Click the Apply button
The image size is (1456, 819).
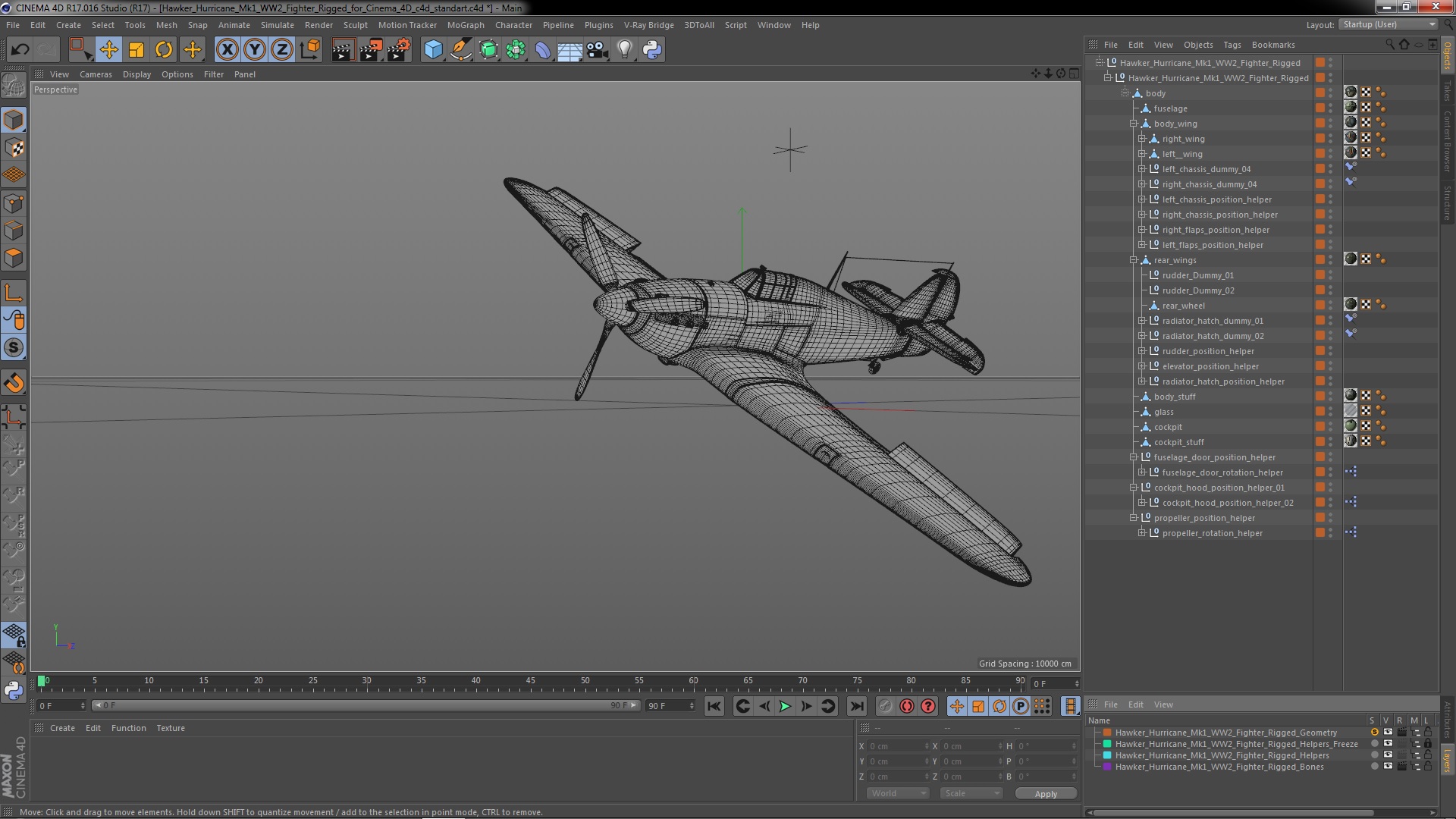1046,793
